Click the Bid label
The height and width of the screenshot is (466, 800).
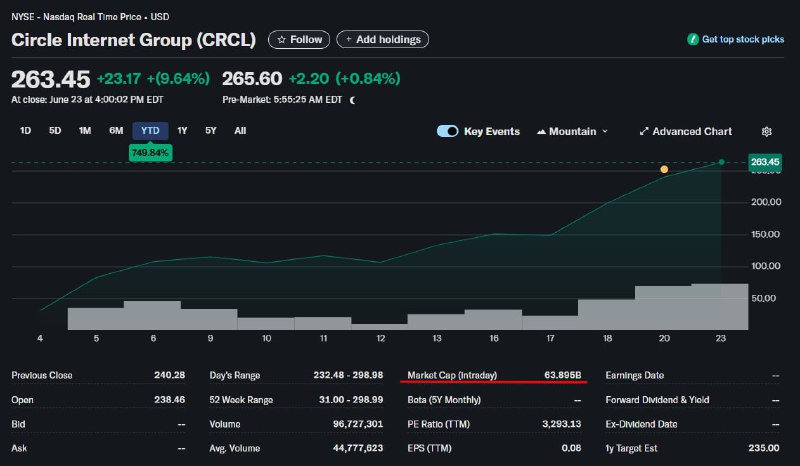[18, 424]
